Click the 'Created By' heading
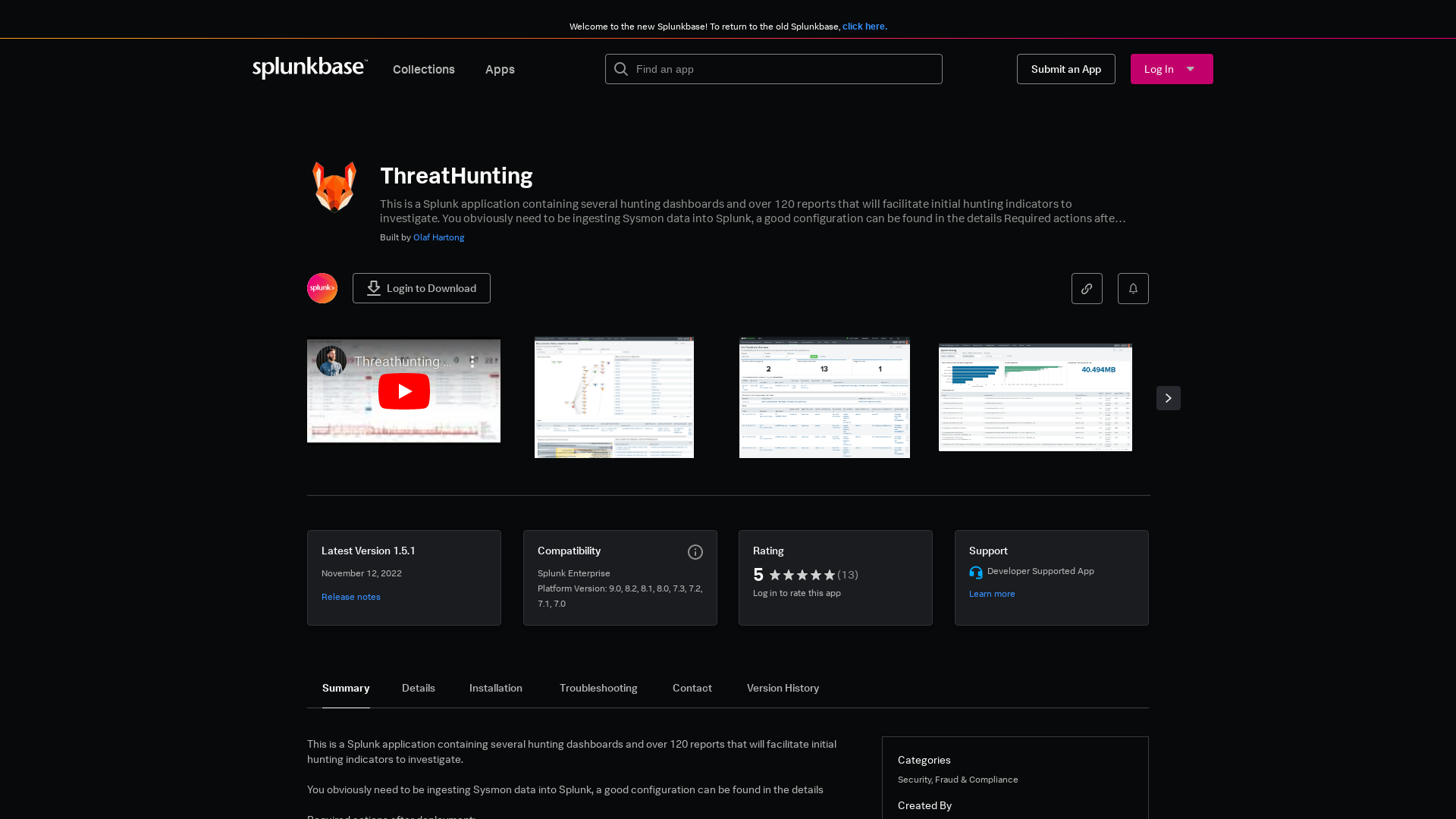1456x819 pixels. (x=924, y=805)
